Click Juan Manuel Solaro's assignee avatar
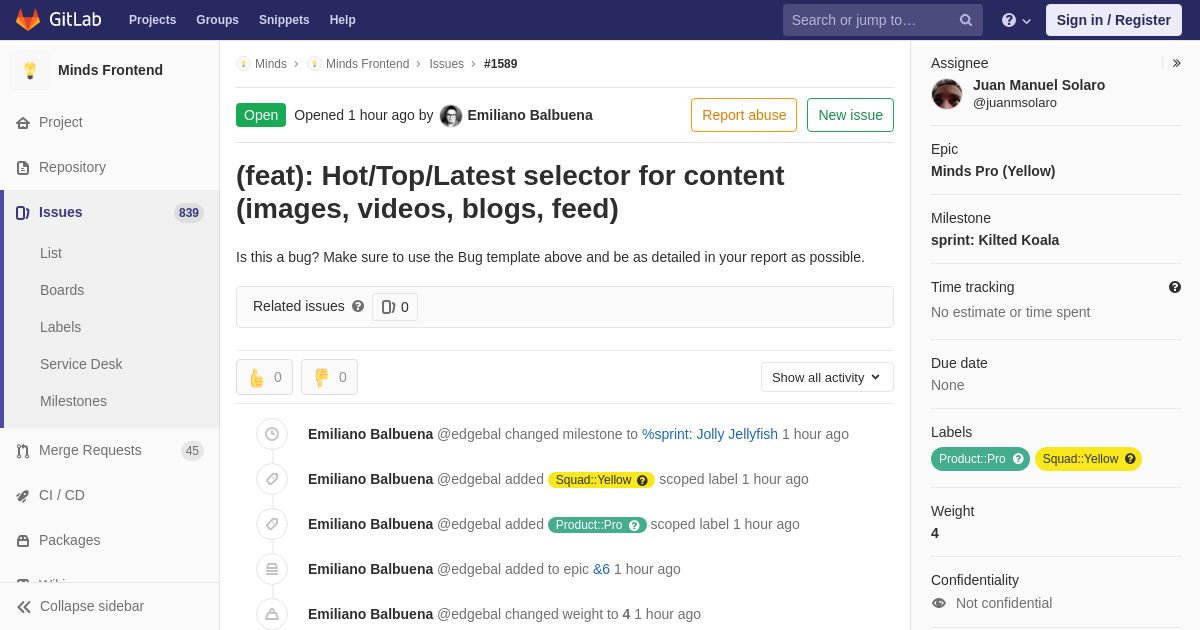 [947, 94]
